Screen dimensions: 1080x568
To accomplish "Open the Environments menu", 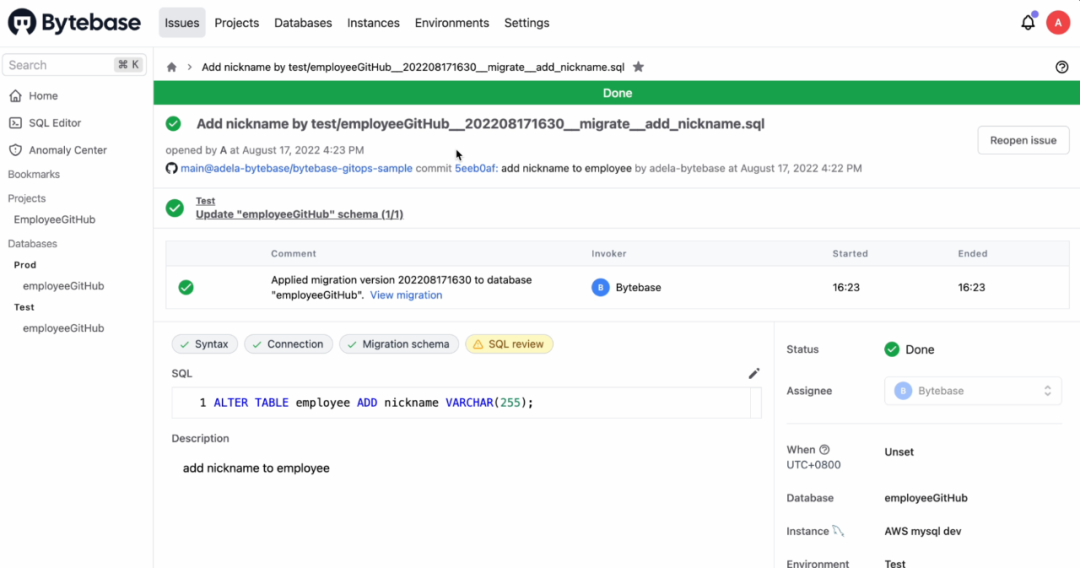I will pos(452,23).
